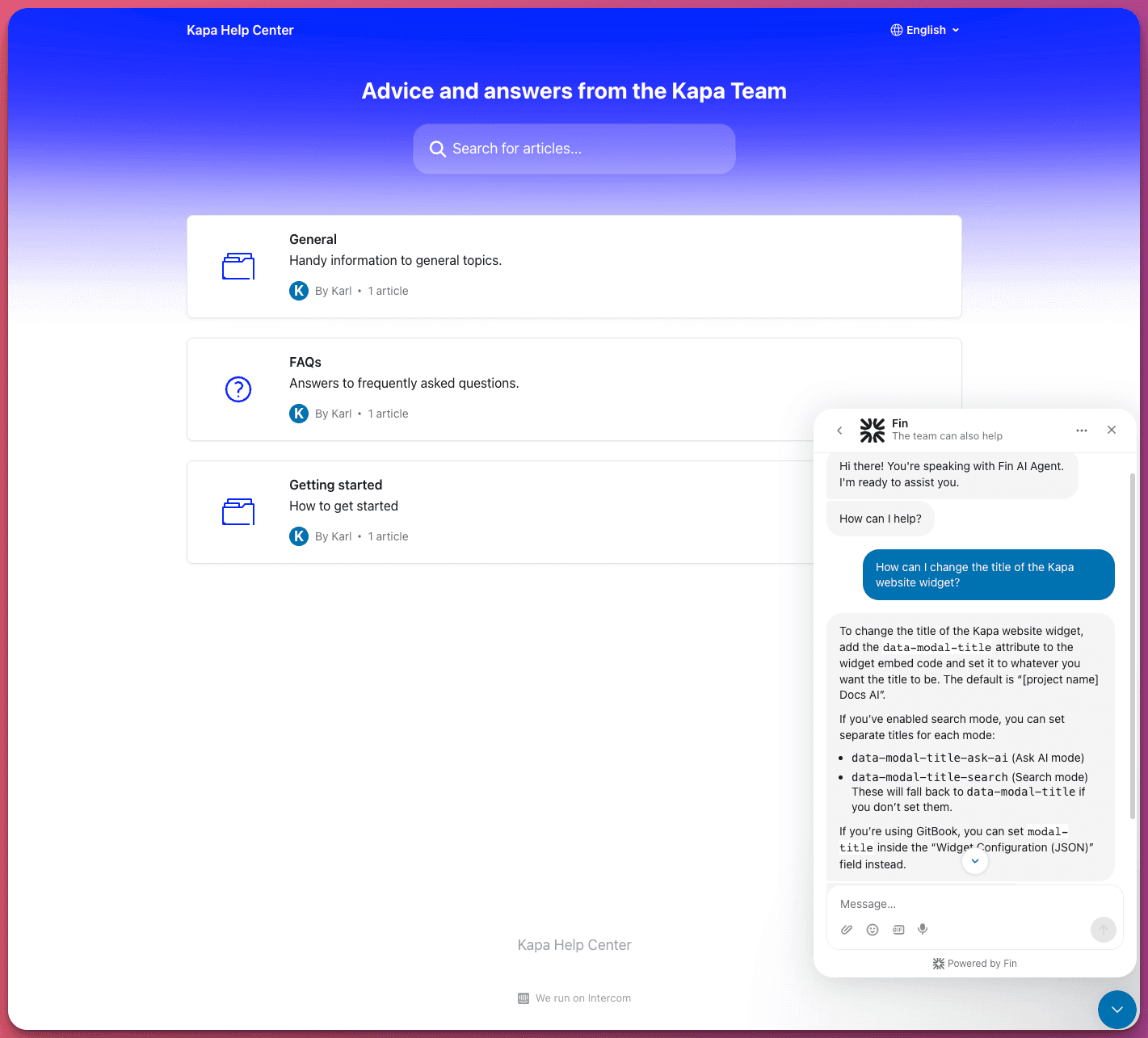
Task: Click the magnifying glass search icon
Action: click(x=438, y=149)
